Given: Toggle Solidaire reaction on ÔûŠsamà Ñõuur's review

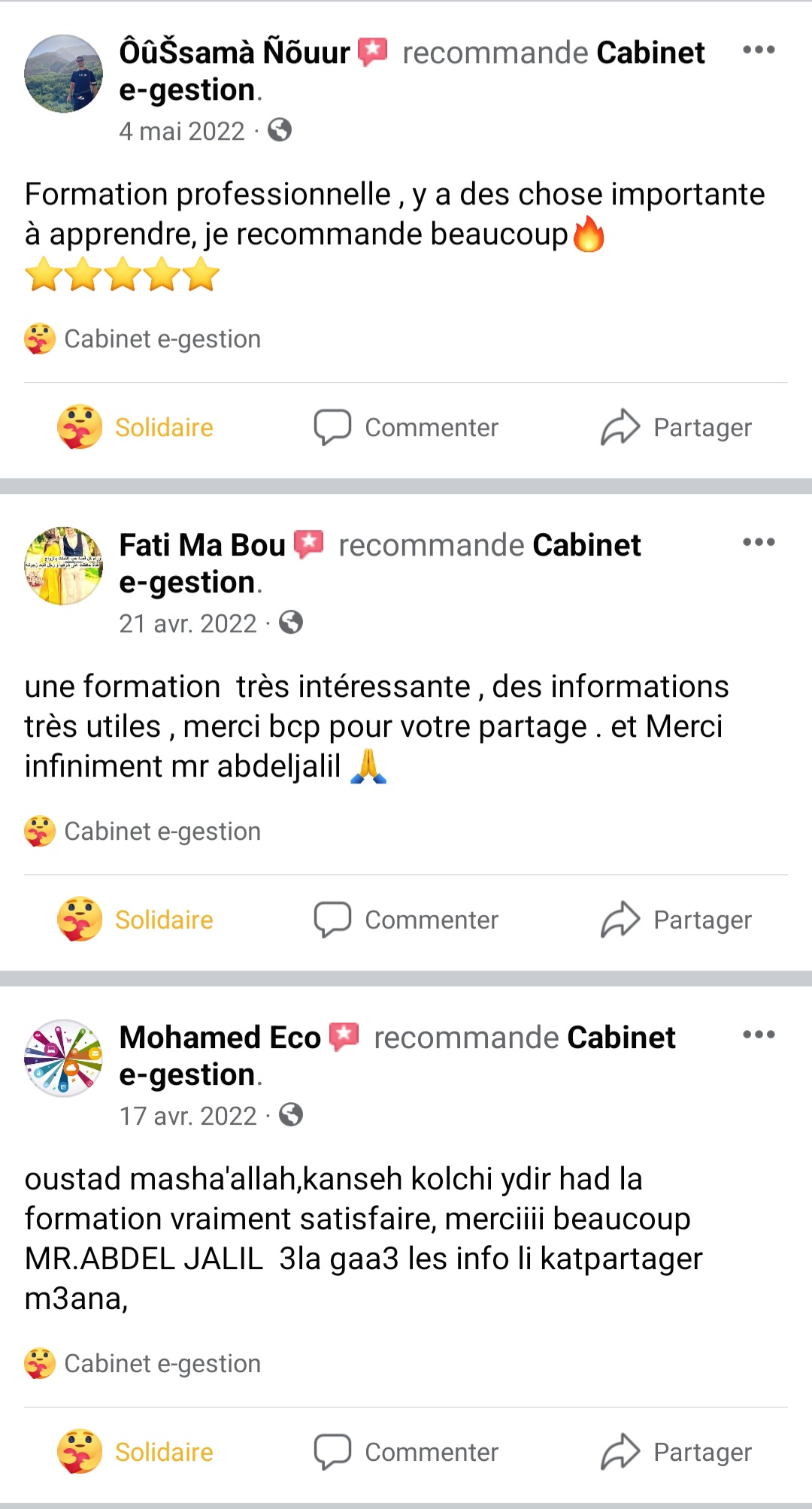Looking at the screenshot, I should 136,427.
